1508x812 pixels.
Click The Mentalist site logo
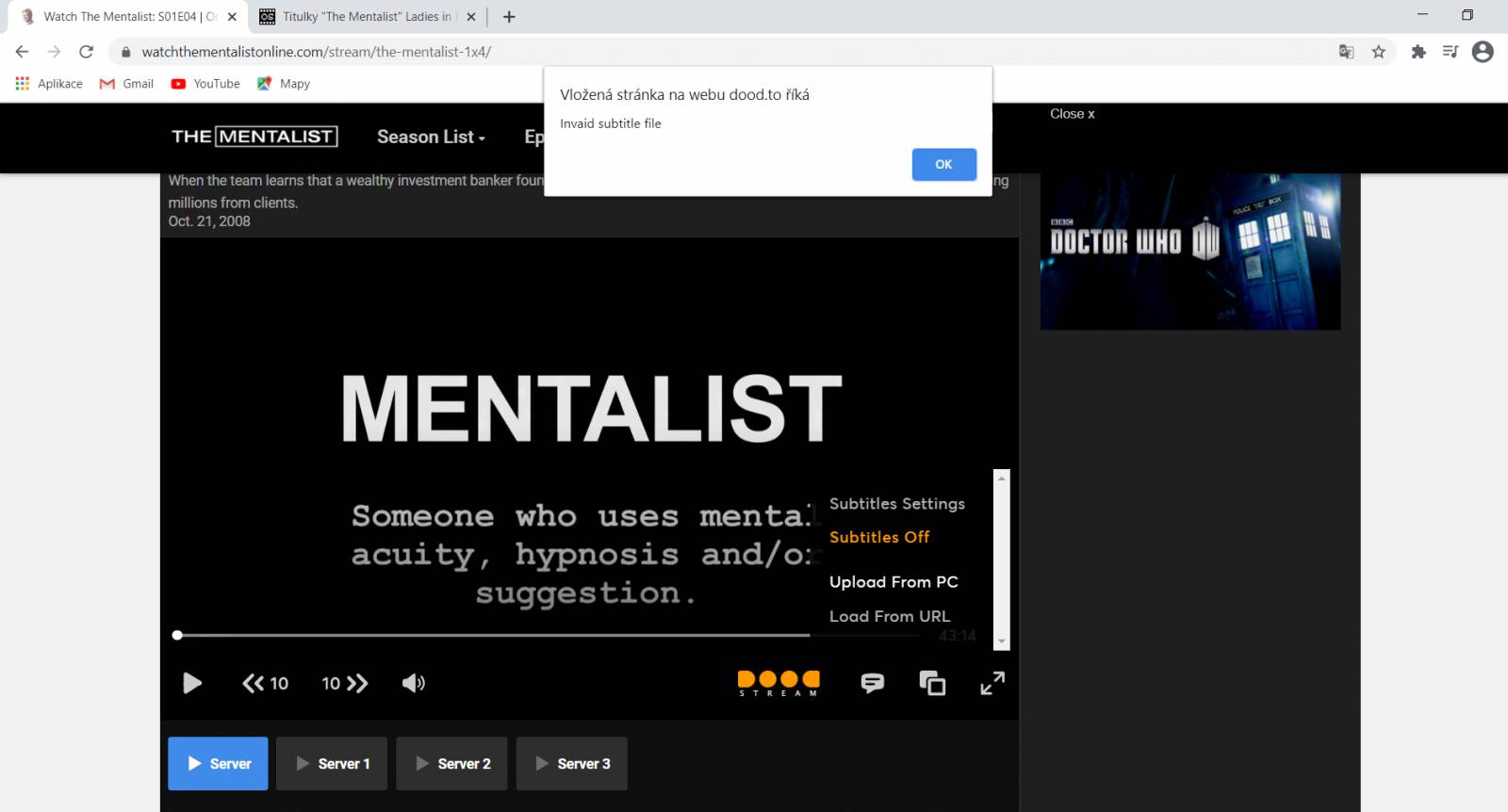pyautogui.click(x=254, y=137)
